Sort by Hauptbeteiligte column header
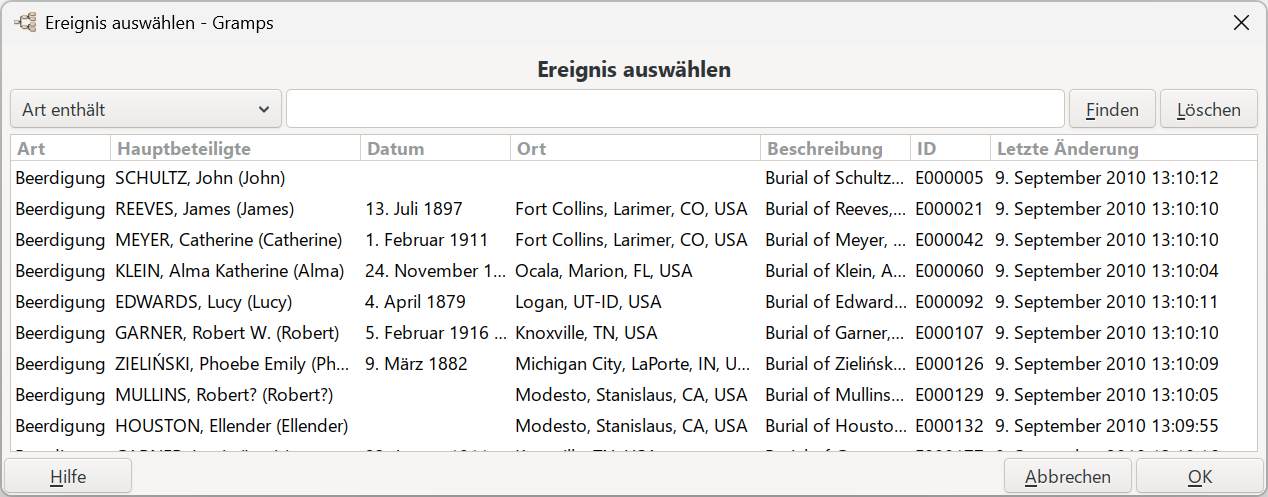The image size is (1268, 497). (236, 148)
